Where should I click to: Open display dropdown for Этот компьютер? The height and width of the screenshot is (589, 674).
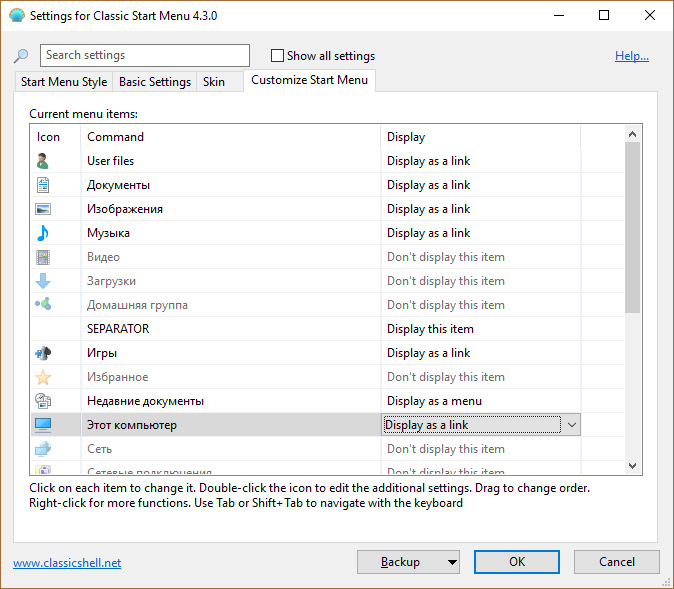571,425
